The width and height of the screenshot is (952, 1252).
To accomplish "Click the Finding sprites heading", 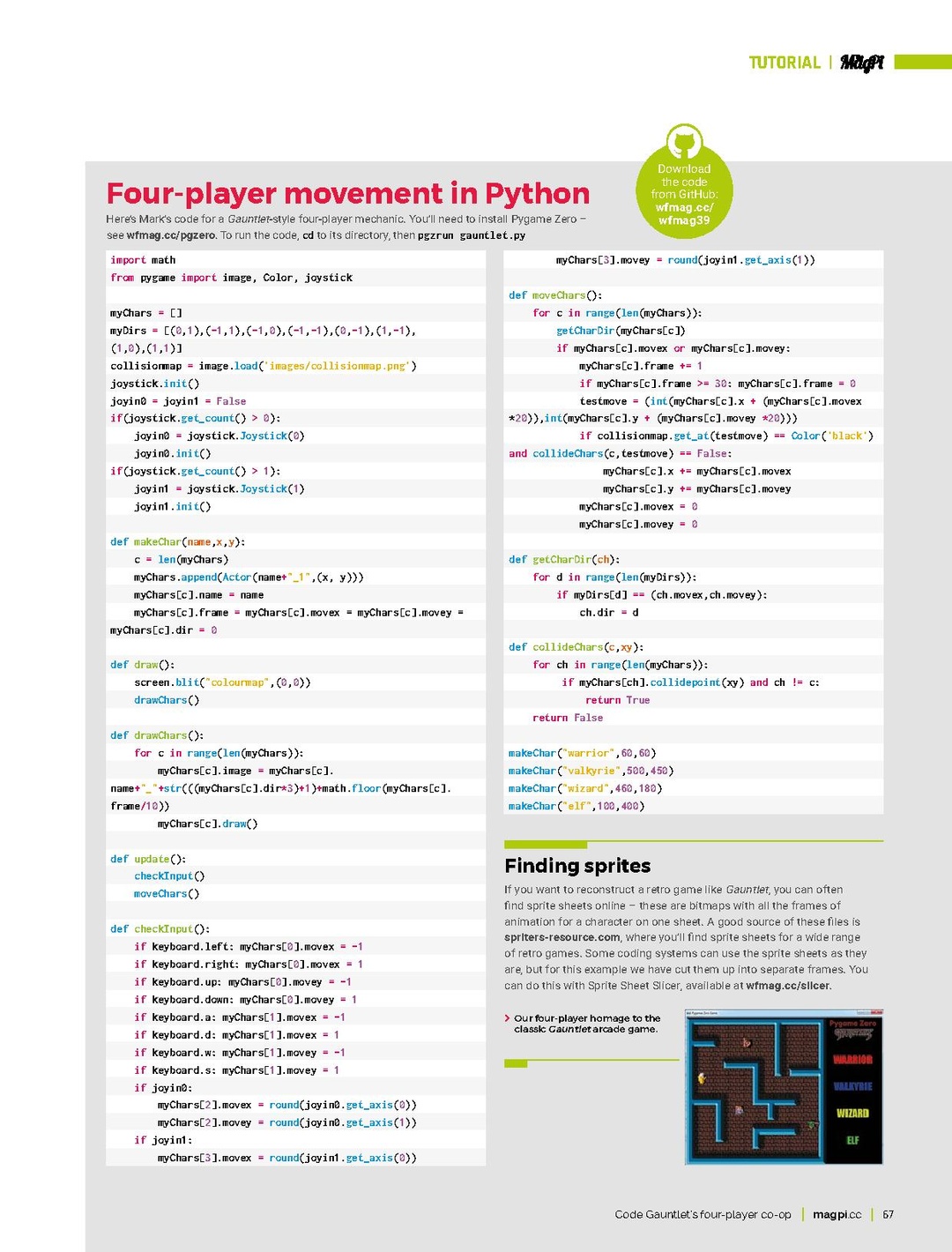I will (577, 866).
